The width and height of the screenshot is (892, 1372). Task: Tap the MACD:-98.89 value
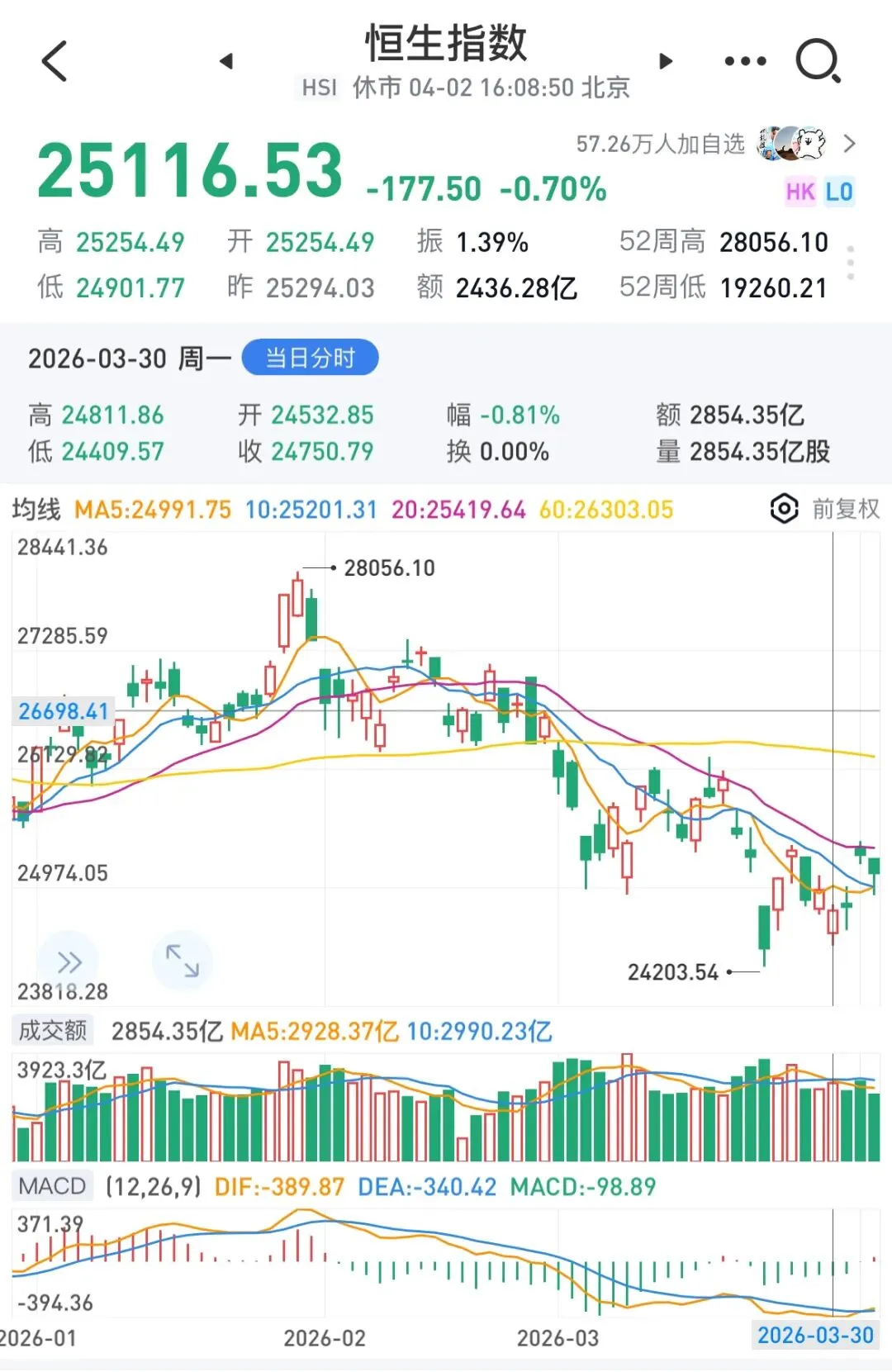[583, 1187]
